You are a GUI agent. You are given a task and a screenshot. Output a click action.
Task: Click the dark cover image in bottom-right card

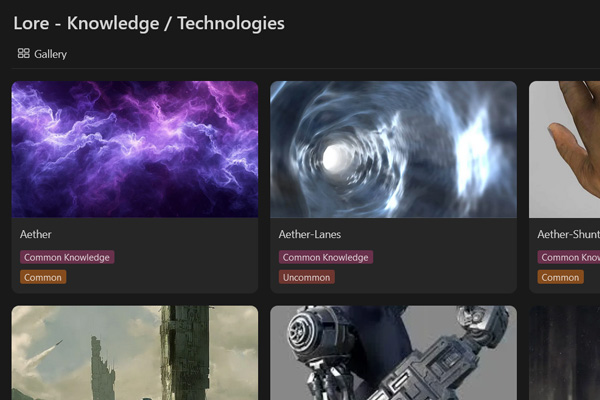coord(564,353)
